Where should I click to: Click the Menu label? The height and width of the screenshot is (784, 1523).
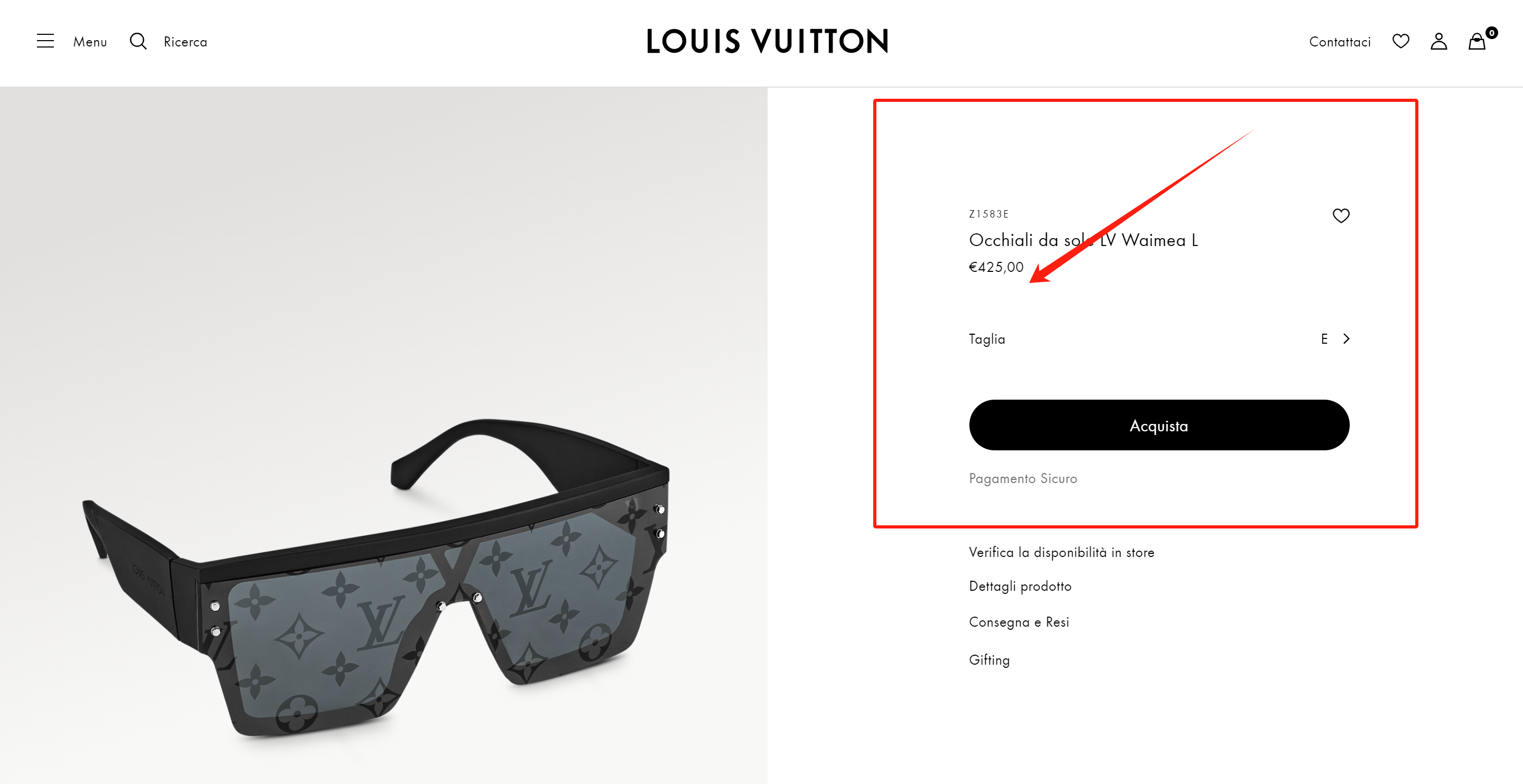tap(90, 42)
